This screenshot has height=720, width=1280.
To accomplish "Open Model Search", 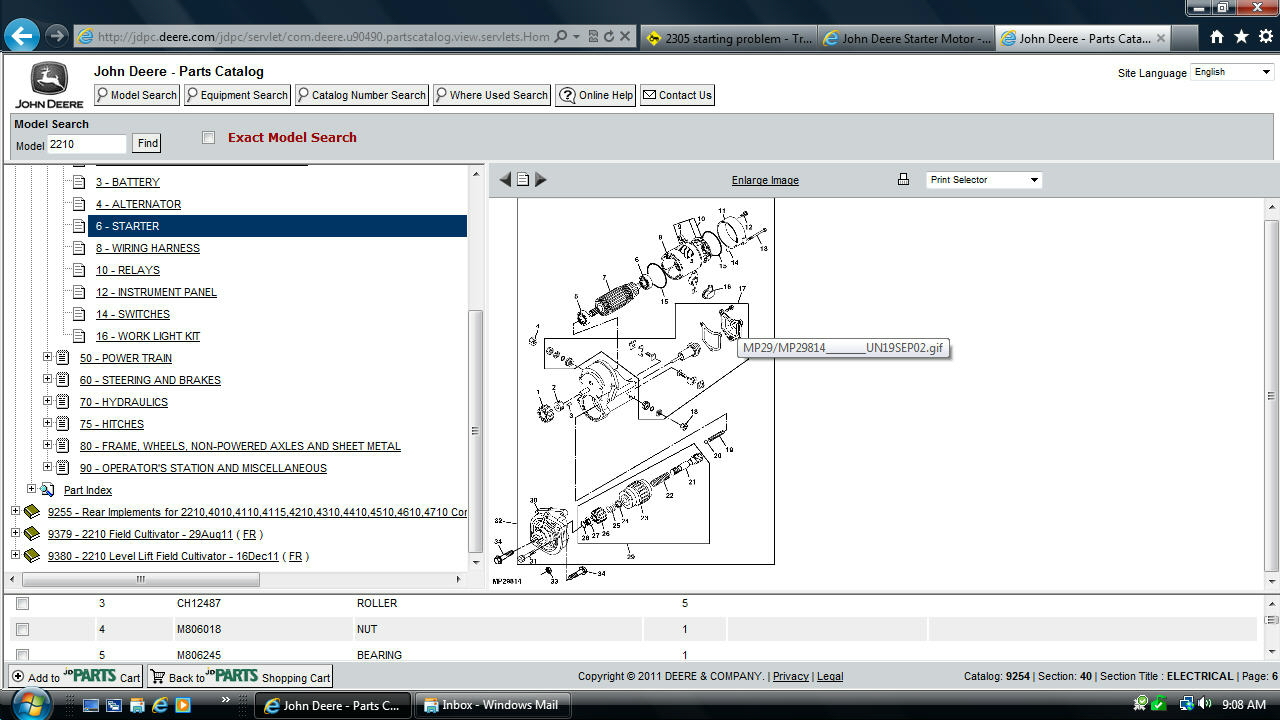I will (136, 95).
